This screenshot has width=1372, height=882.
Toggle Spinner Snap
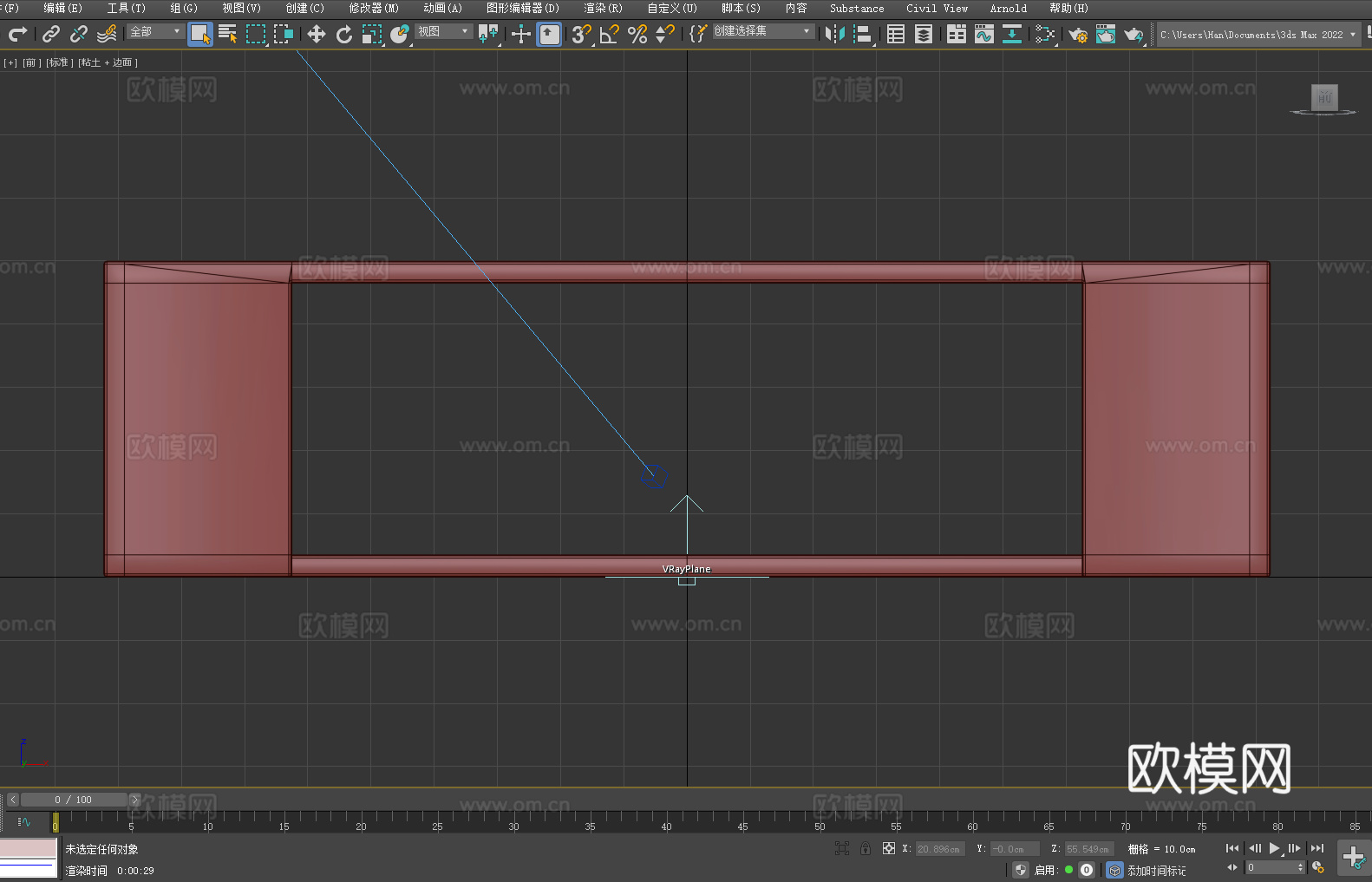coord(665,34)
